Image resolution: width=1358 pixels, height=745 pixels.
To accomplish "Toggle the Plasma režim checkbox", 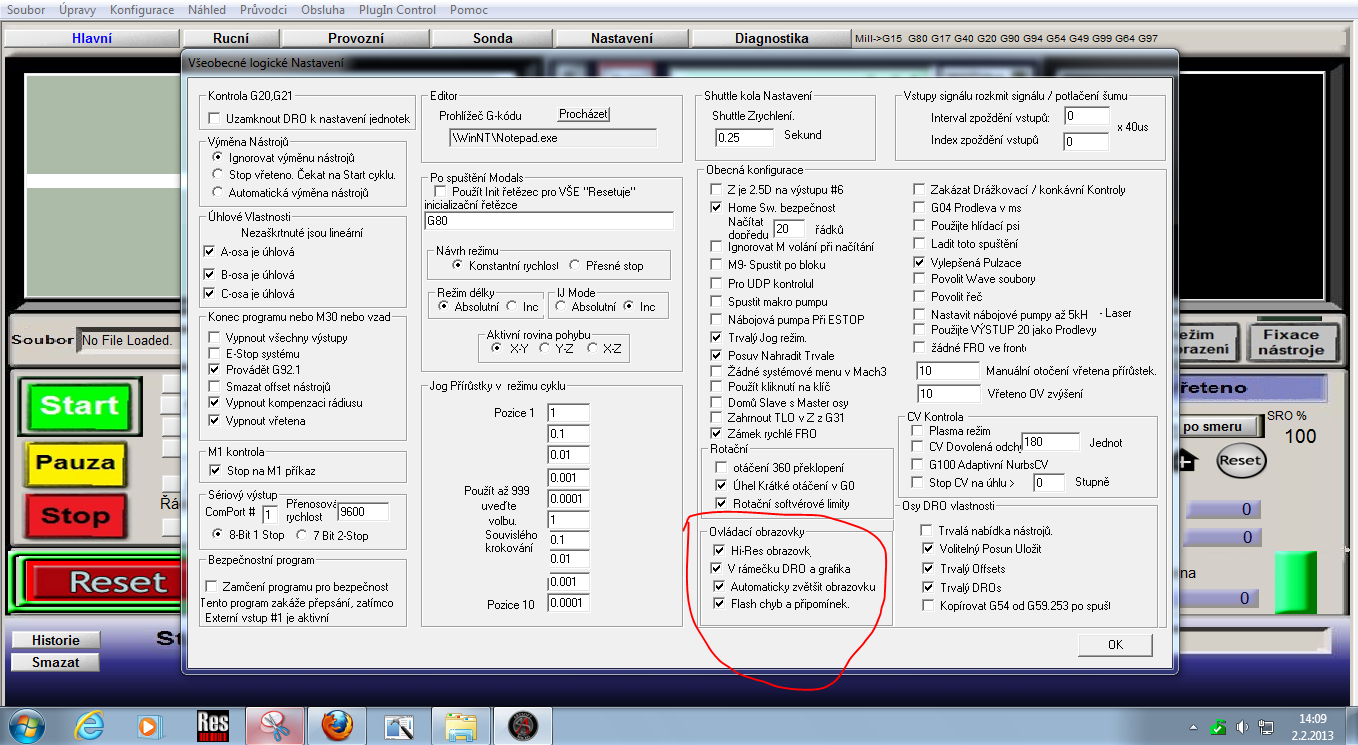I will coord(918,430).
